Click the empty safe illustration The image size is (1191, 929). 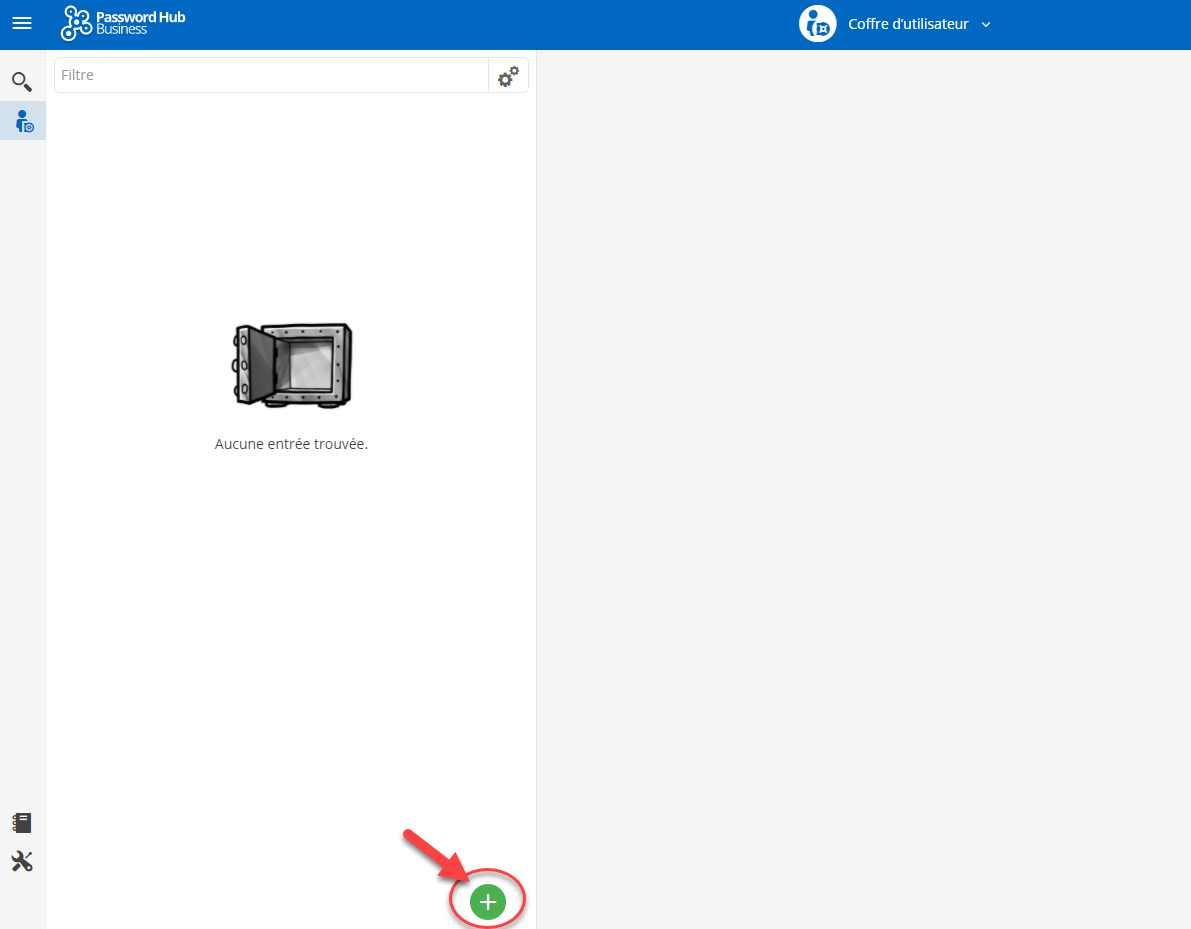coord(292,365)
